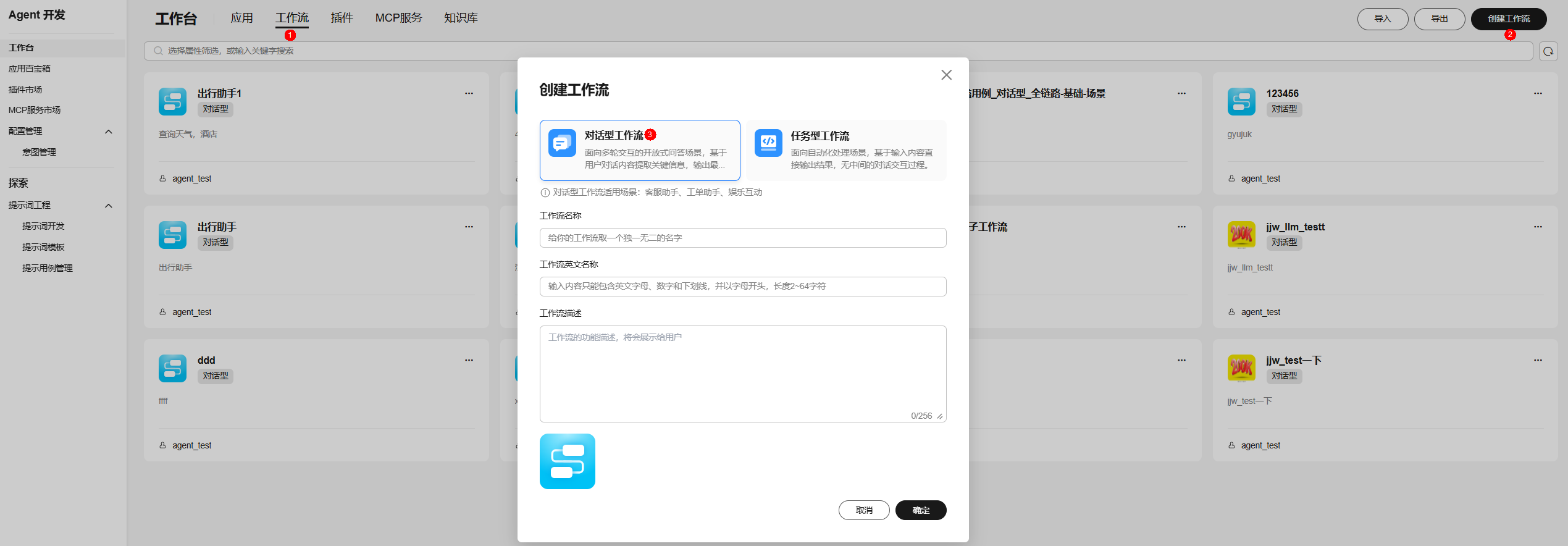Click the 工作流名称 input field
Image resolution: width=1568 pixels, height=546 pixels.
[x=742, y=238]
